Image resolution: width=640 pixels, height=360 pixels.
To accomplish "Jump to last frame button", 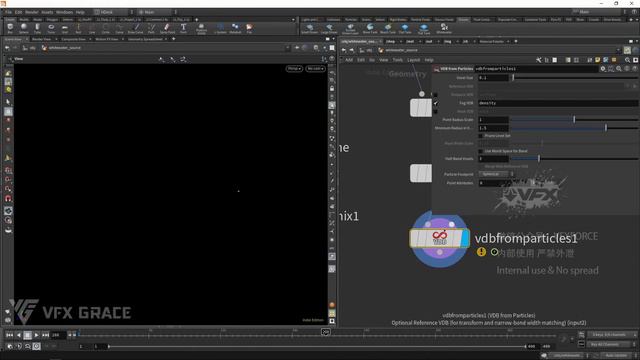I will coord(45,335).
